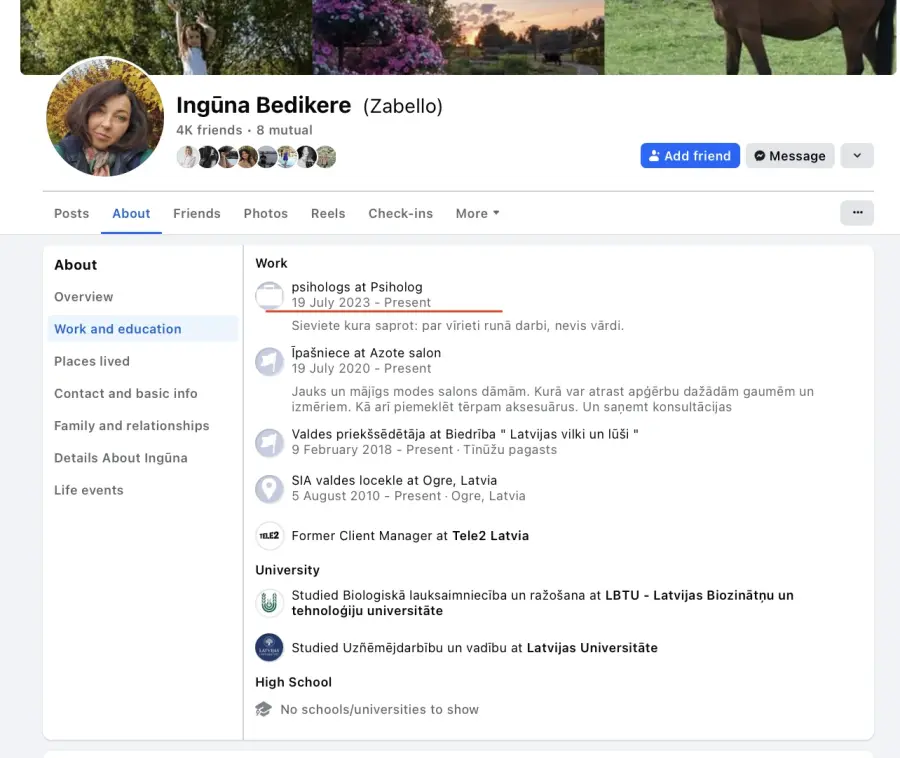Click the Psiholog workplace icon
900x758 pixels.
pyautogui.click(x=269, y=295)
